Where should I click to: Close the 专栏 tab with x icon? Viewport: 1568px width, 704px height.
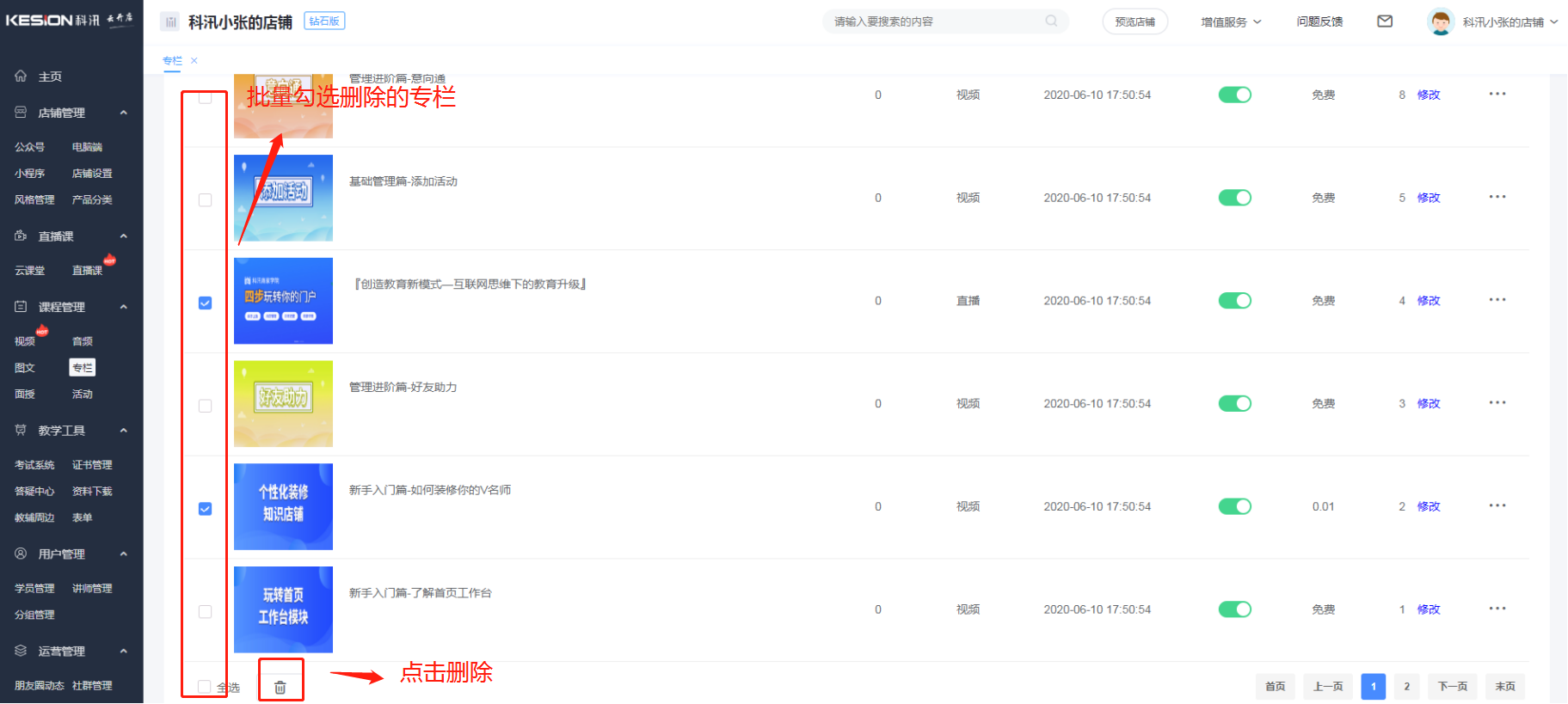tap(194, 60)
